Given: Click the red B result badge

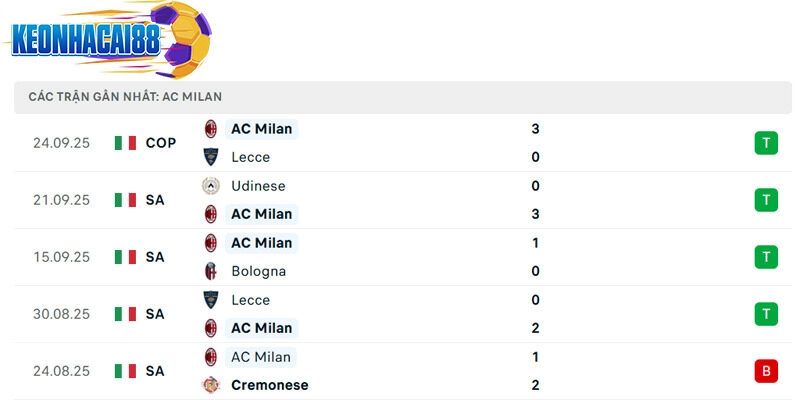Looking at the screenshot, I should point(766,371).
